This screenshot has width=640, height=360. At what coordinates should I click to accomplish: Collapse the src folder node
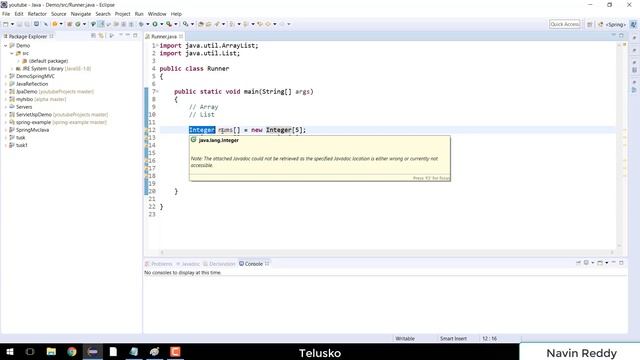(x=12, y=53)
